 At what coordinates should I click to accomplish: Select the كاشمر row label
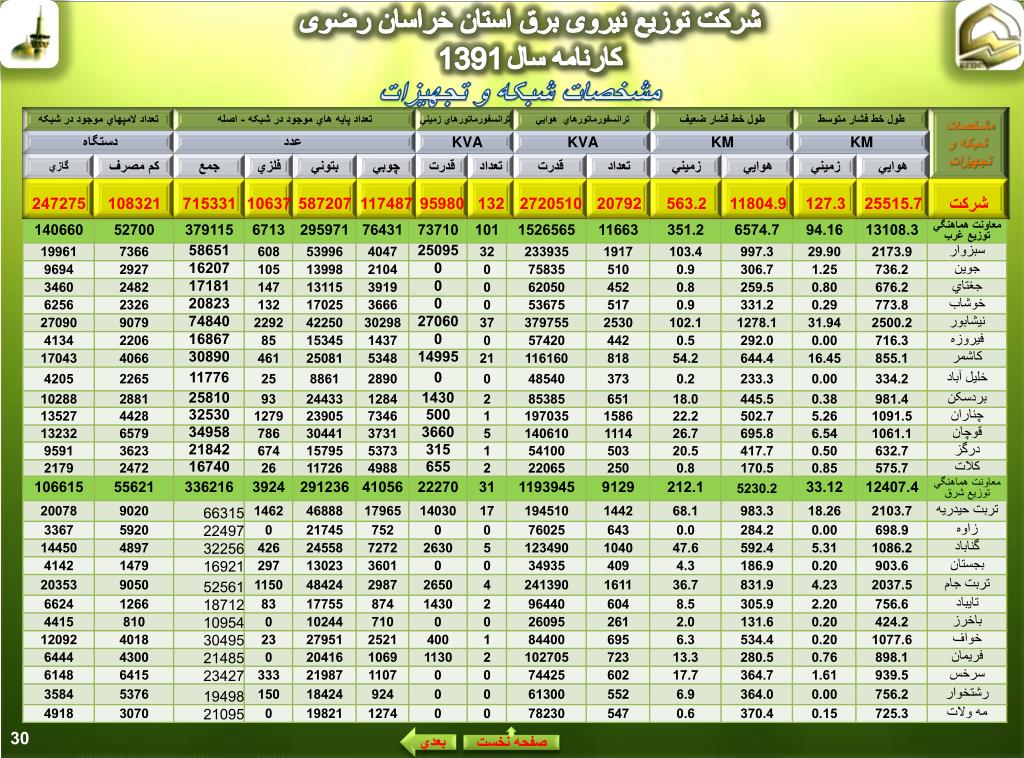point(967,357)
